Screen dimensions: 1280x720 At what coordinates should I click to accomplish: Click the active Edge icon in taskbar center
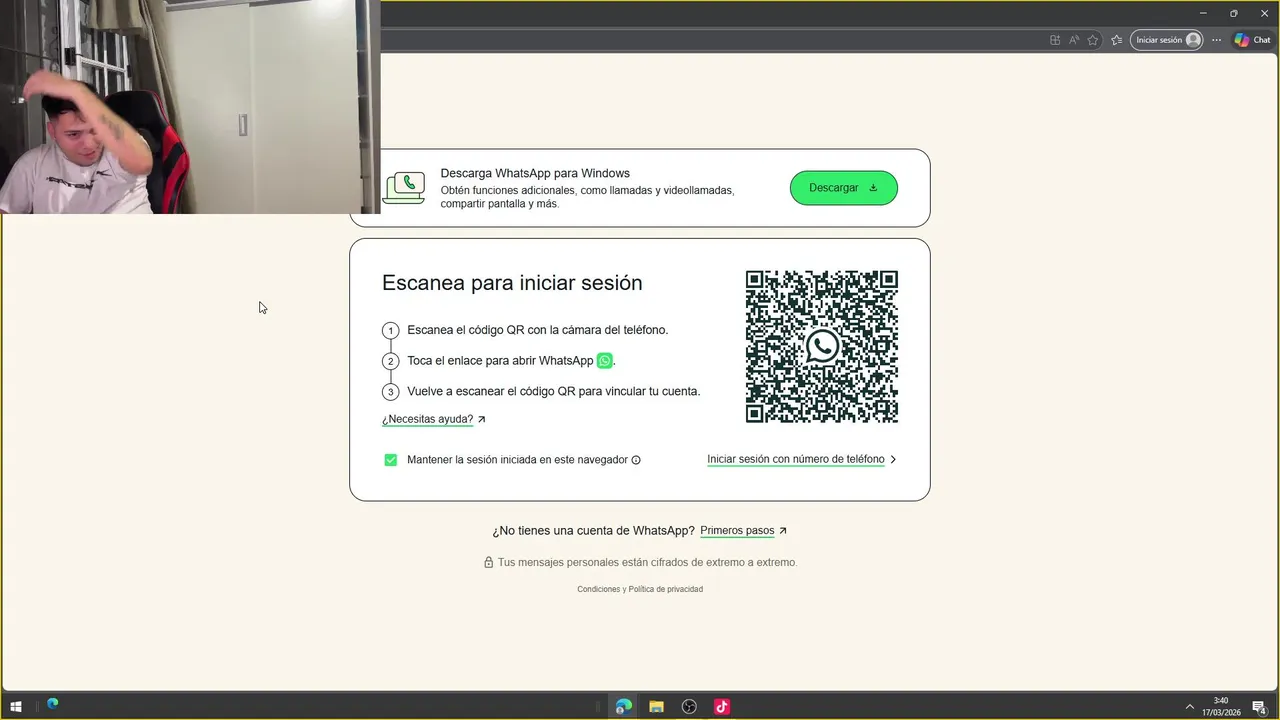click(623, 706)
